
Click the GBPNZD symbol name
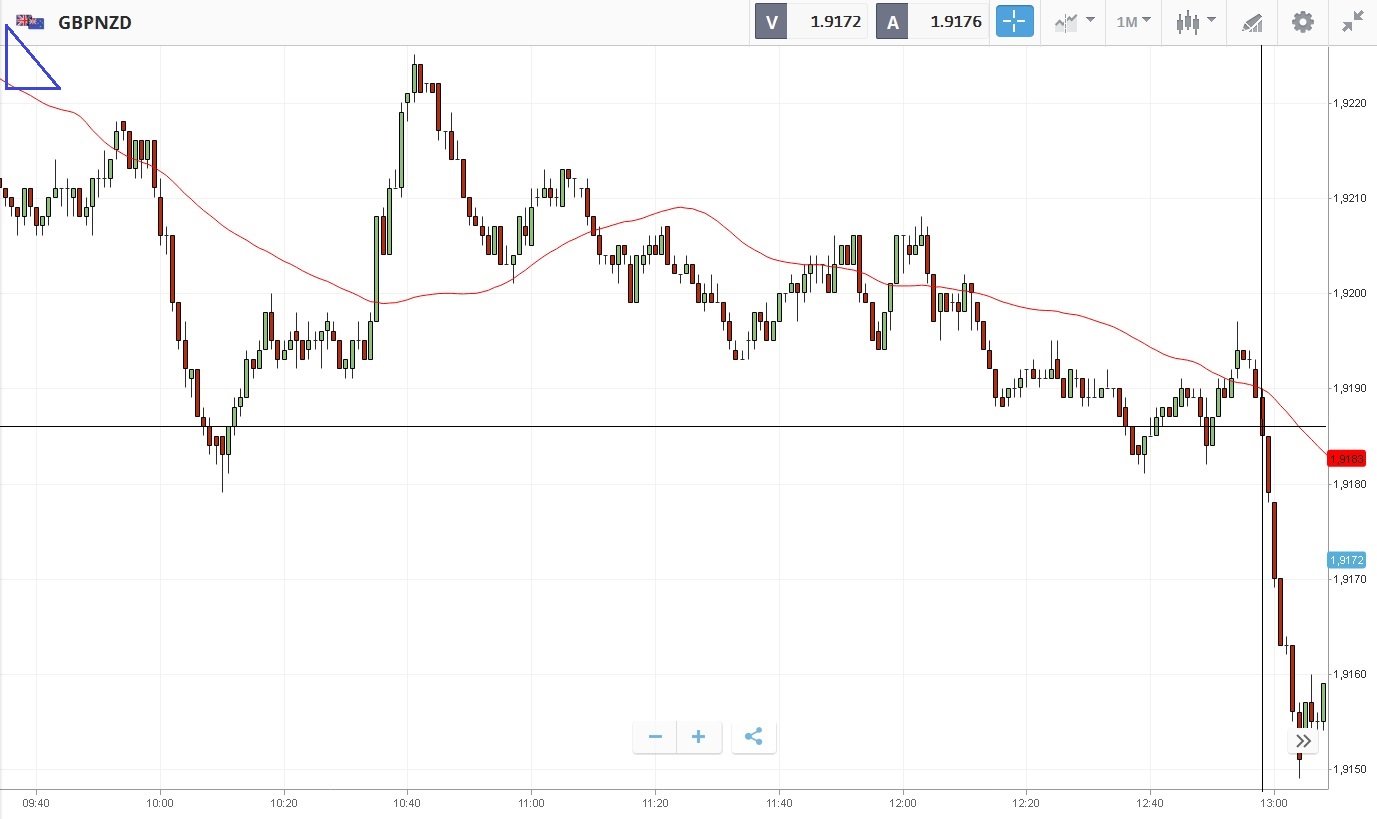click(95, 22)
